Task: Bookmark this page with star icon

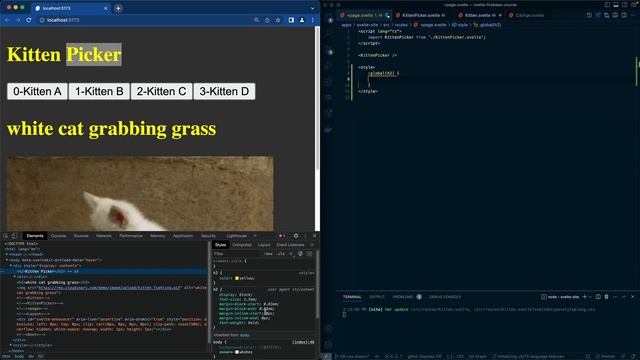Action: coord(278,20)
